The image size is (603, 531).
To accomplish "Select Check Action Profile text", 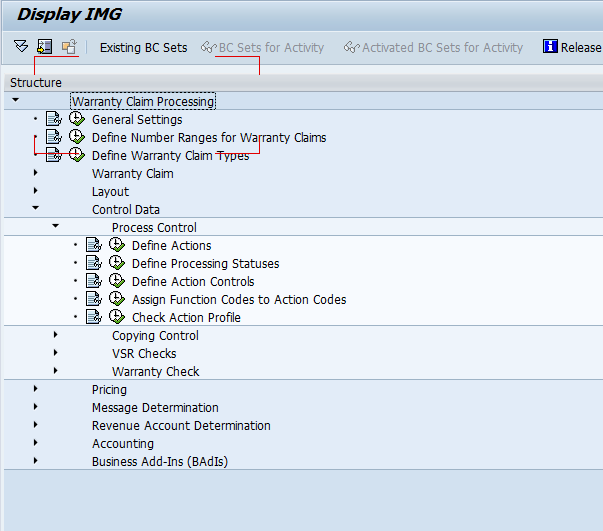I will [186, 318].
